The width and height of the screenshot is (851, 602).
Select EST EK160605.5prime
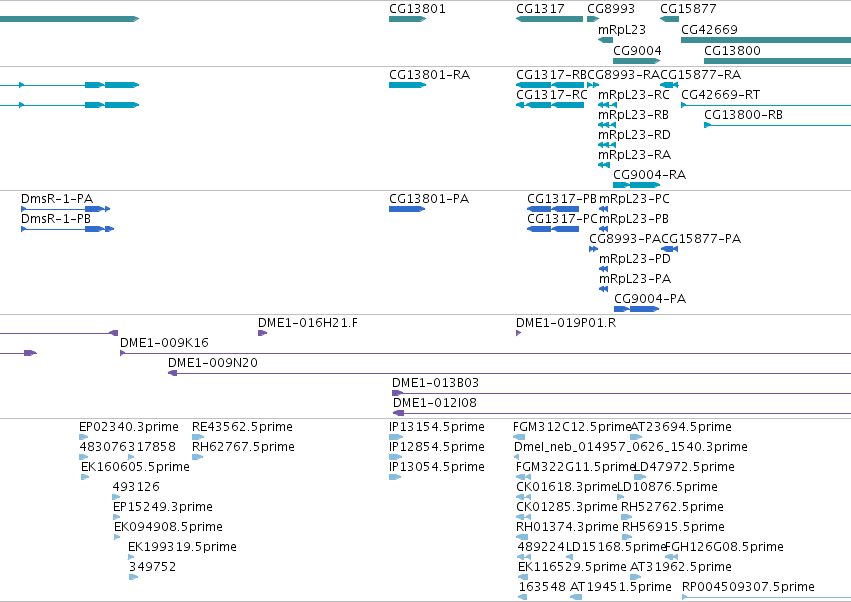85,477
